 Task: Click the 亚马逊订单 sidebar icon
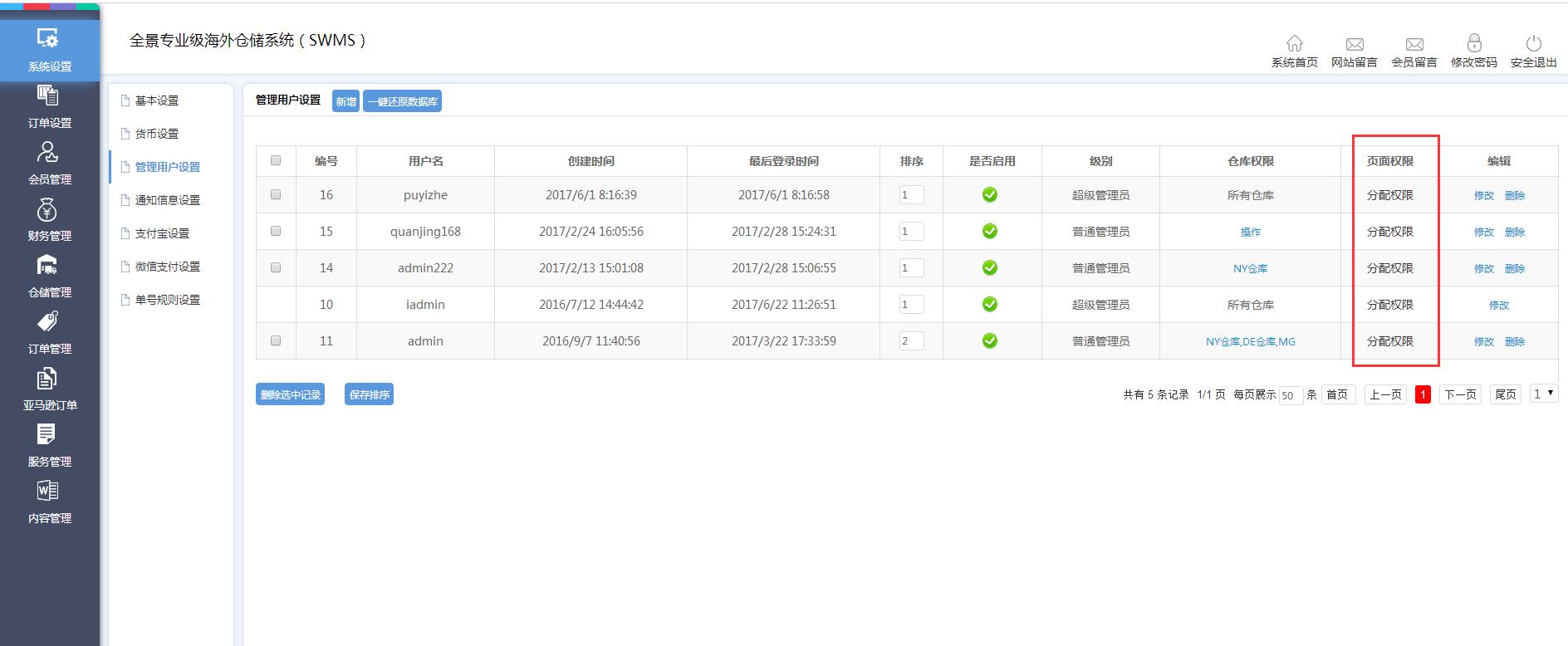click(x=48, y=379)
